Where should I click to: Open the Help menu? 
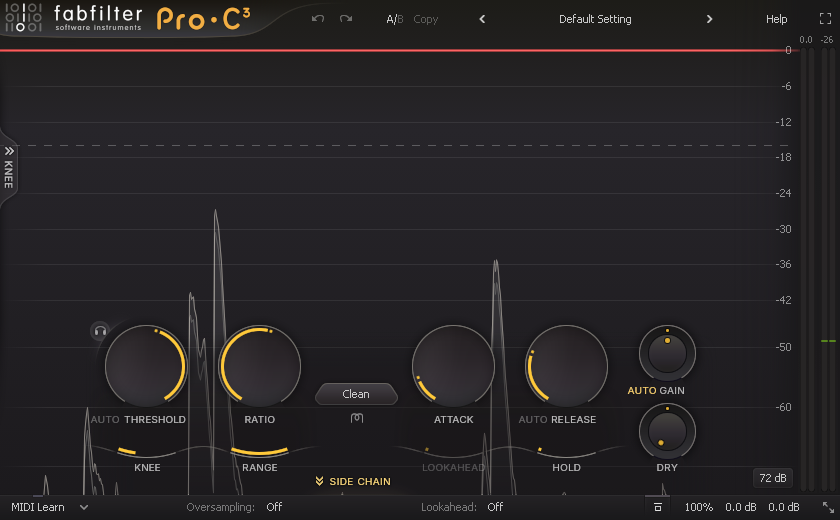(x=776, y=19)
